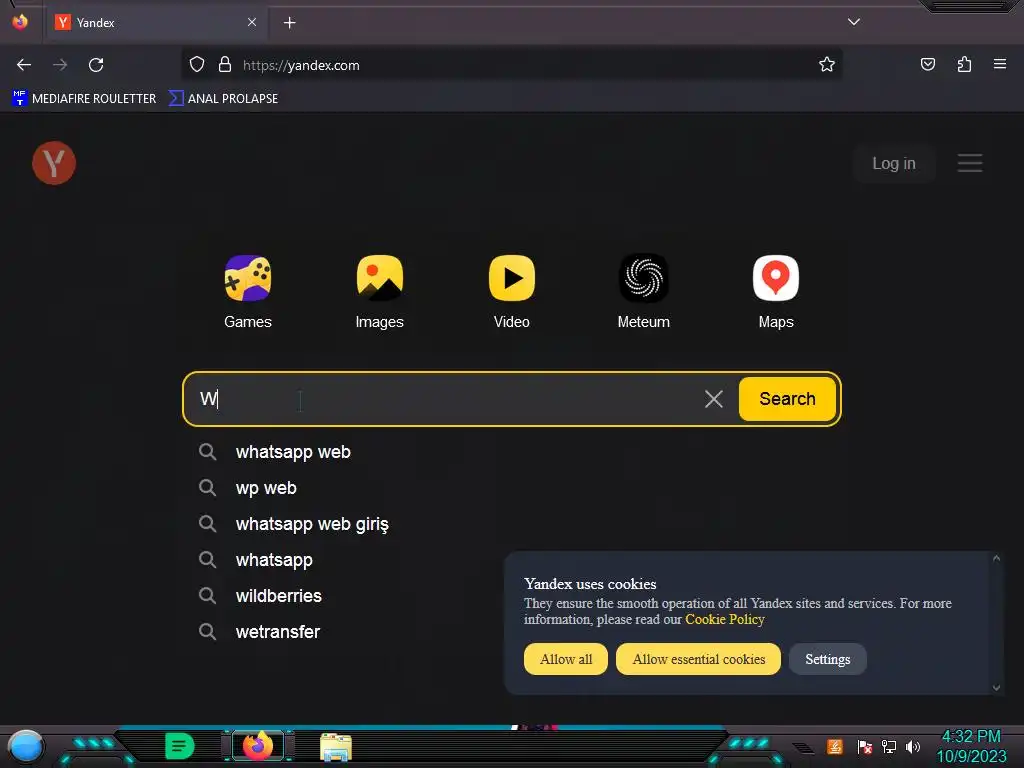The width and height of the screenshot is (1024, 768).
Task: Click the taskbar clock 4:32 PM
Action: tap(971, 737)
